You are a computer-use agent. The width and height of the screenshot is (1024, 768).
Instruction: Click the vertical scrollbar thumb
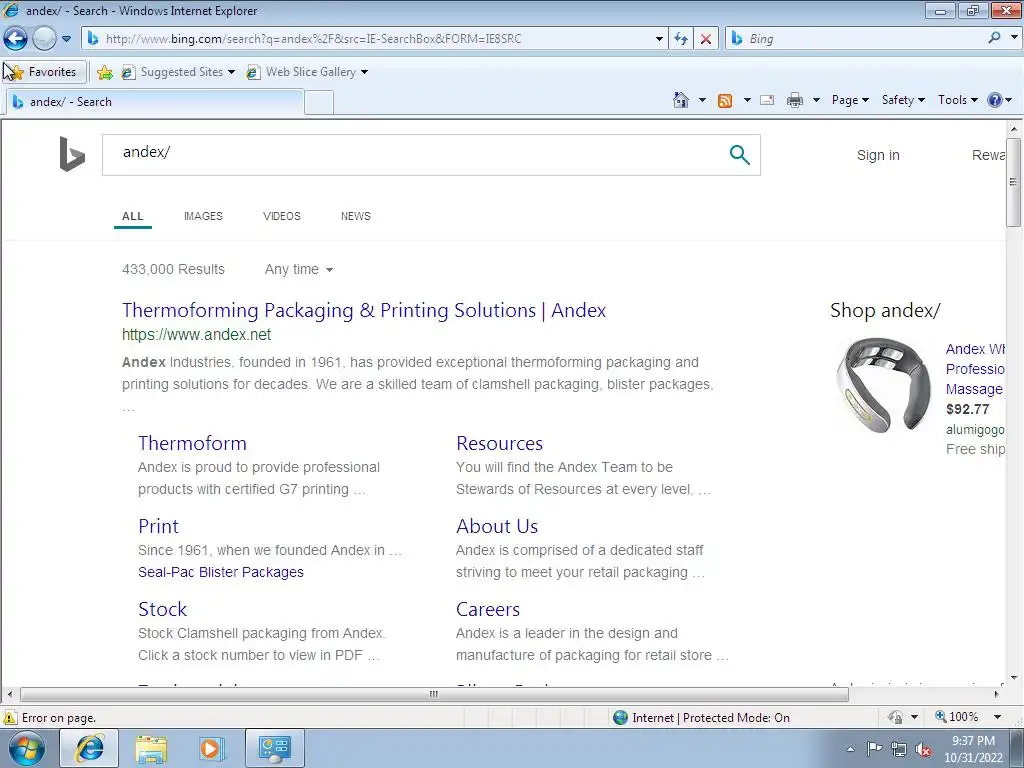1014,182
